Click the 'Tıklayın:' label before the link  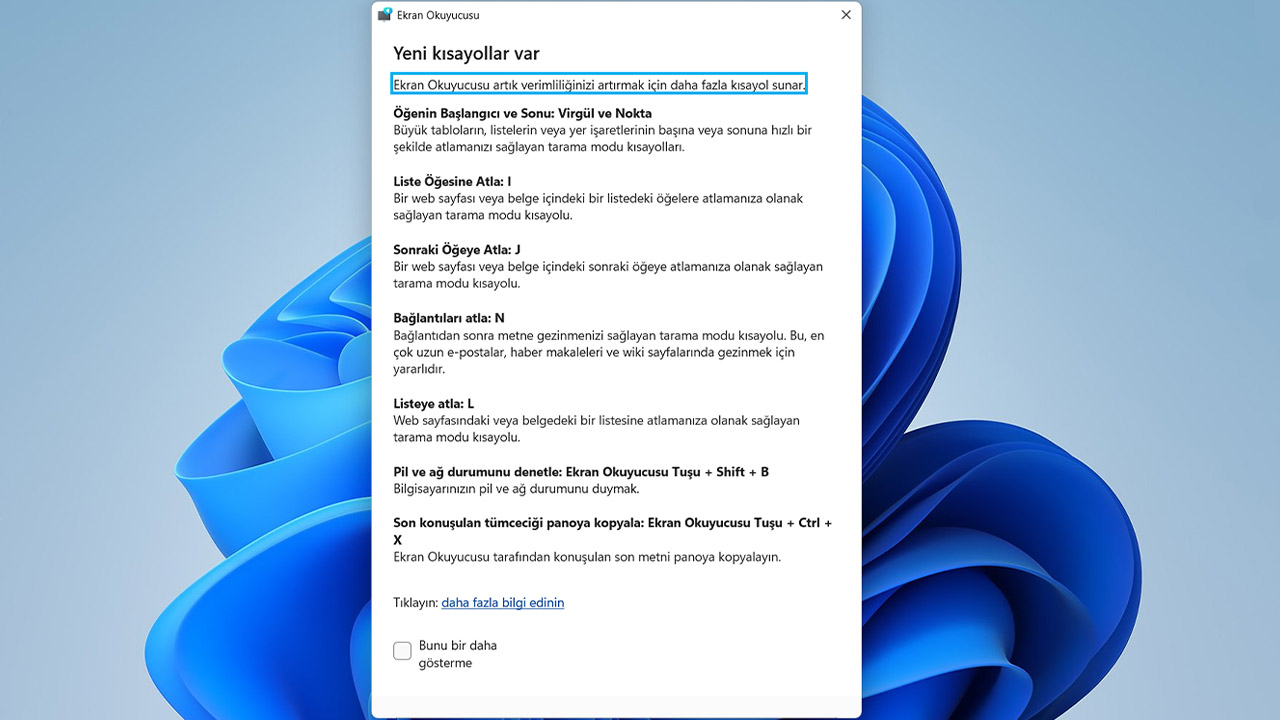click(415, 602)
